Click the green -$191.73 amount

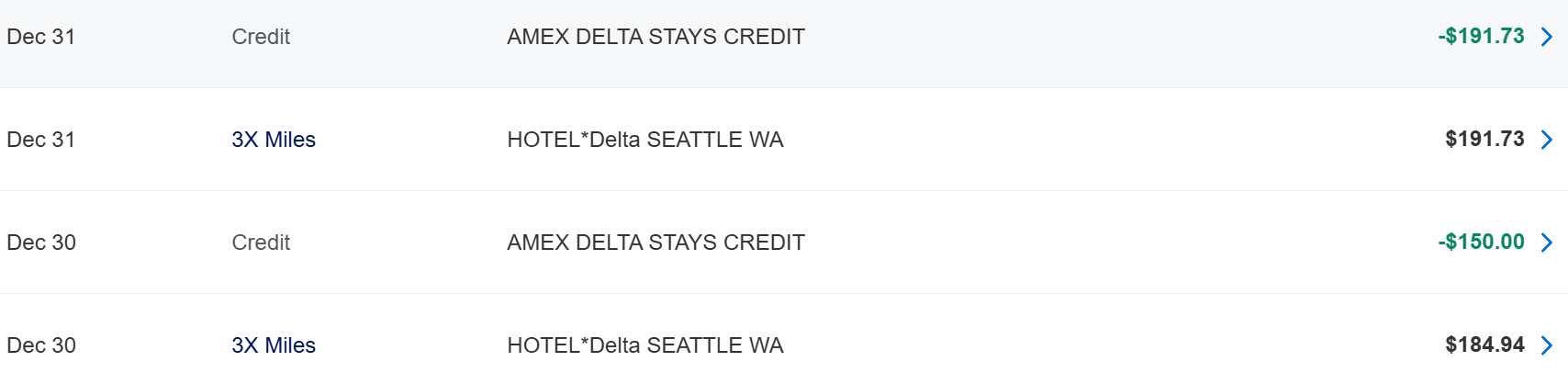click(1481, 37)
